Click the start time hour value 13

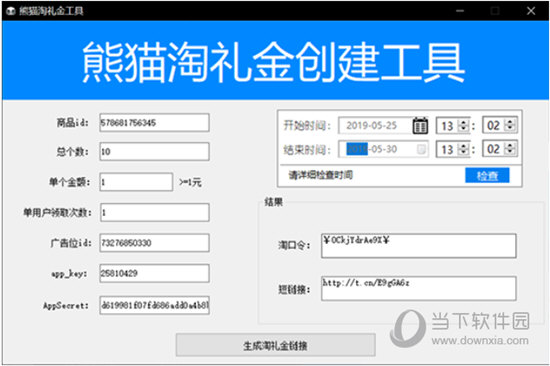pos(447,126)
